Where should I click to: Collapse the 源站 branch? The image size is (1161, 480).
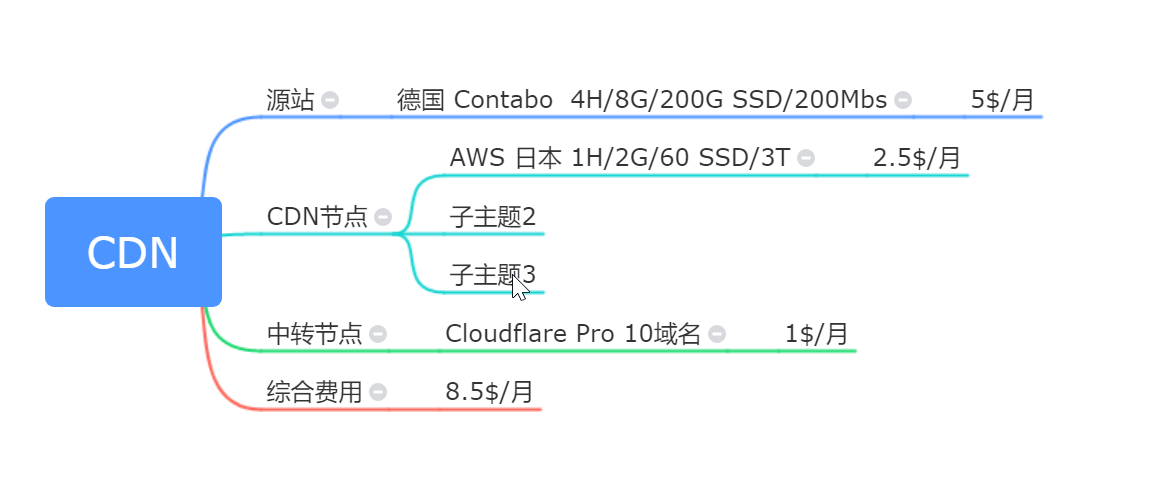(x=330, y=100)
